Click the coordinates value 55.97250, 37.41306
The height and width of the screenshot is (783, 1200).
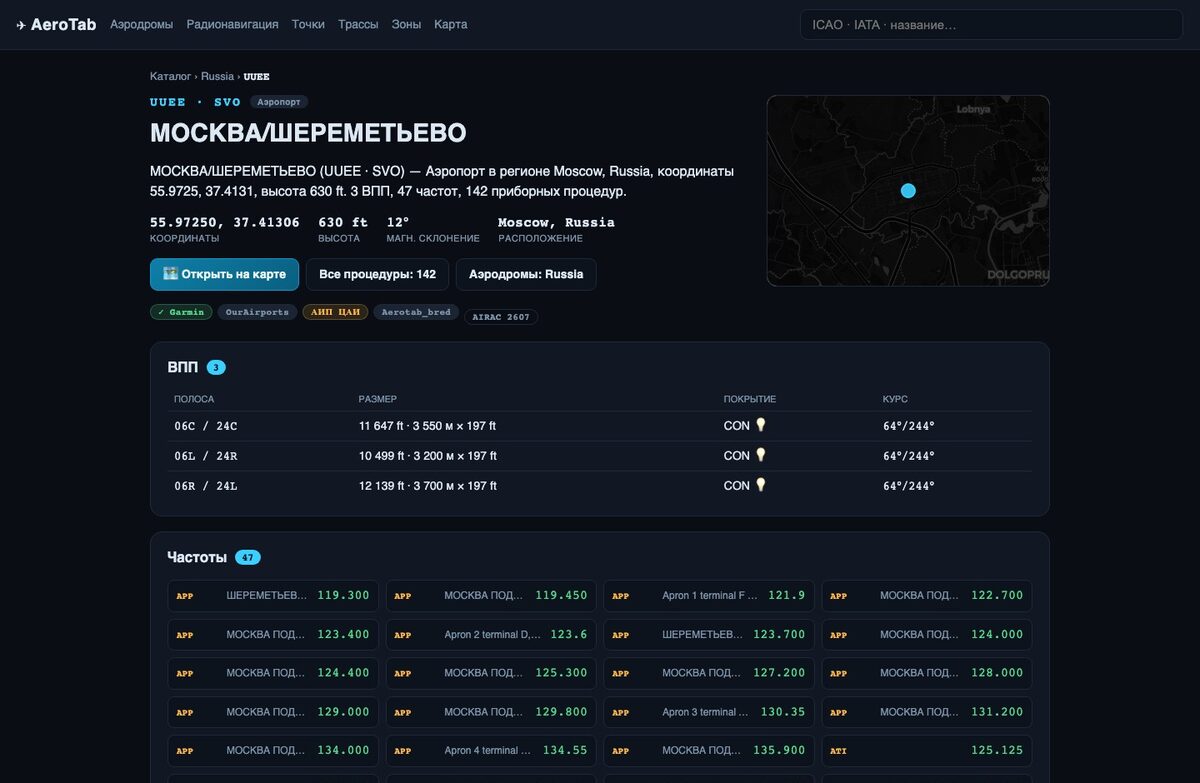[225, 222]
